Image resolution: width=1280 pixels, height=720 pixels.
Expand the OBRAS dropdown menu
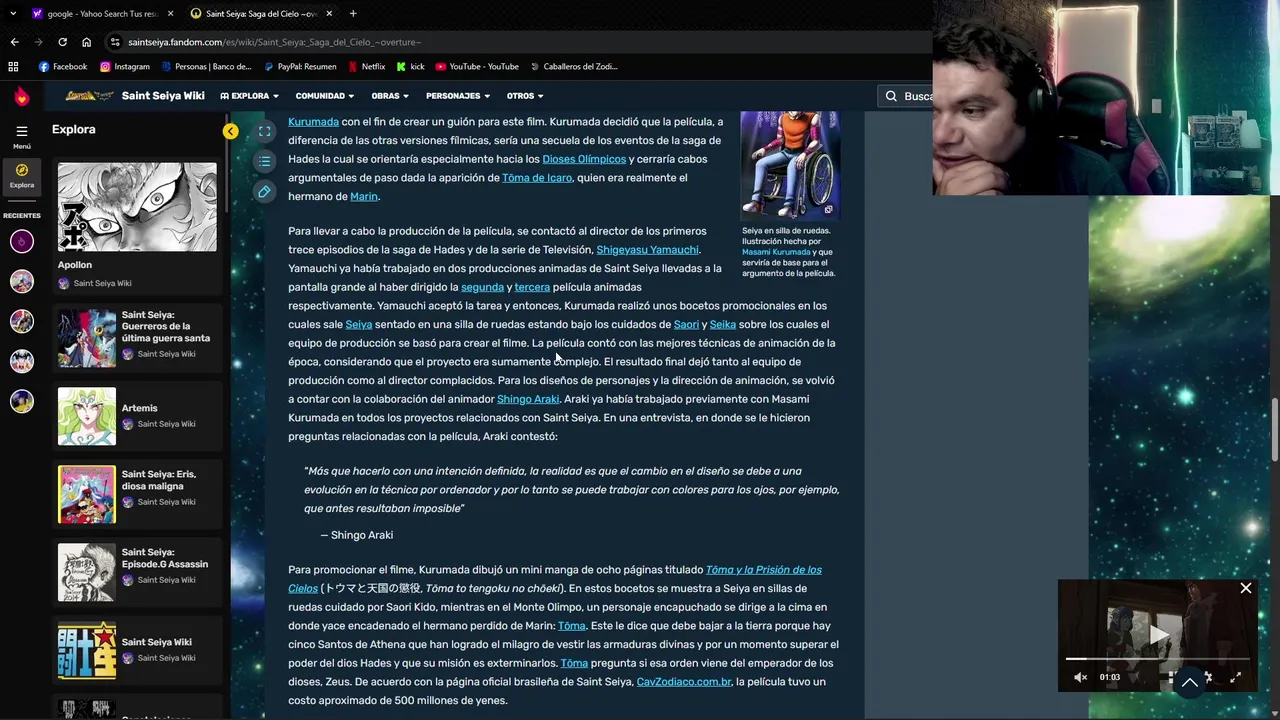(x=390, y=96)
